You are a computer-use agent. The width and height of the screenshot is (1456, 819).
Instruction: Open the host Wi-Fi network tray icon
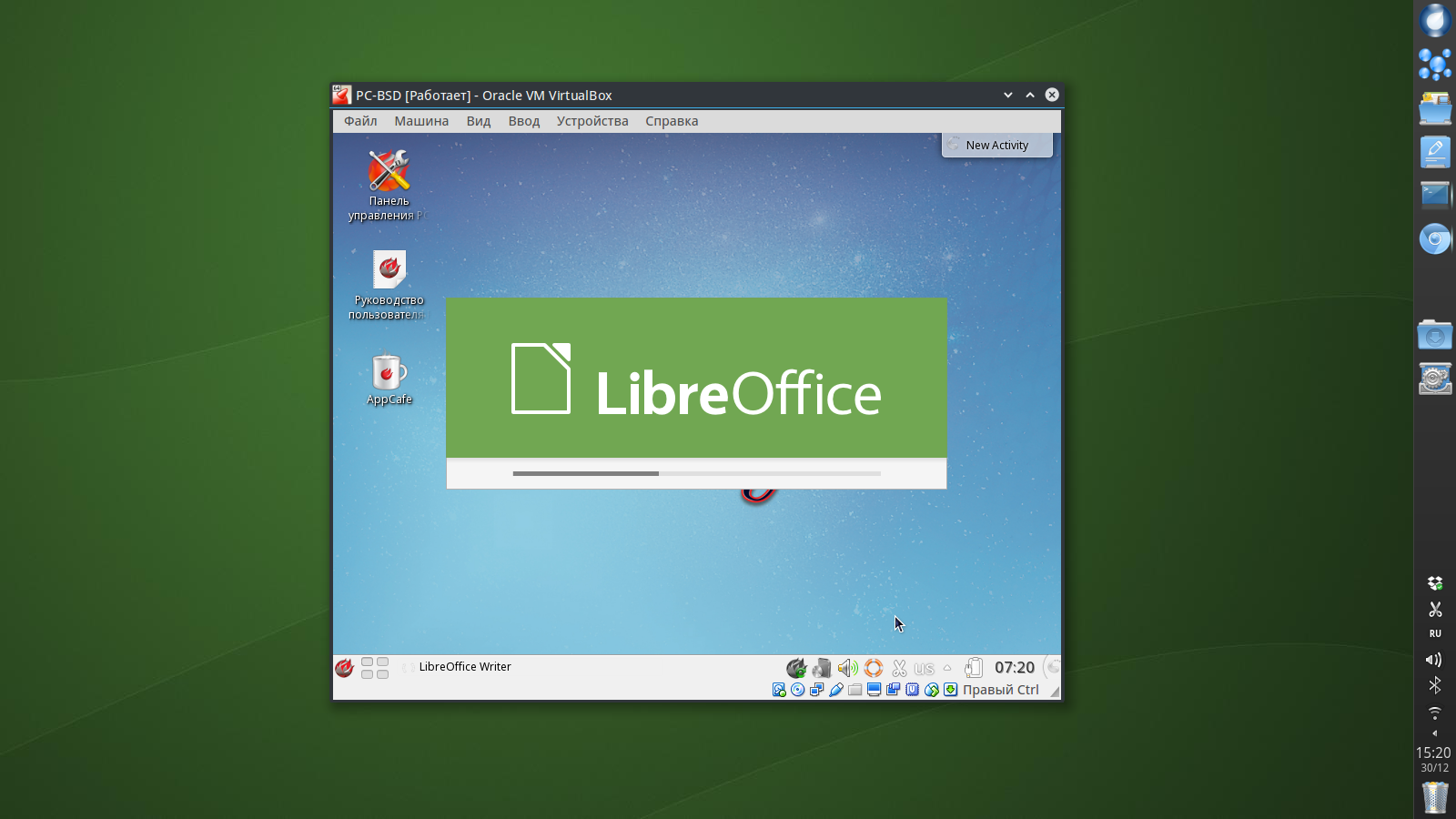tap(1435, 712)
